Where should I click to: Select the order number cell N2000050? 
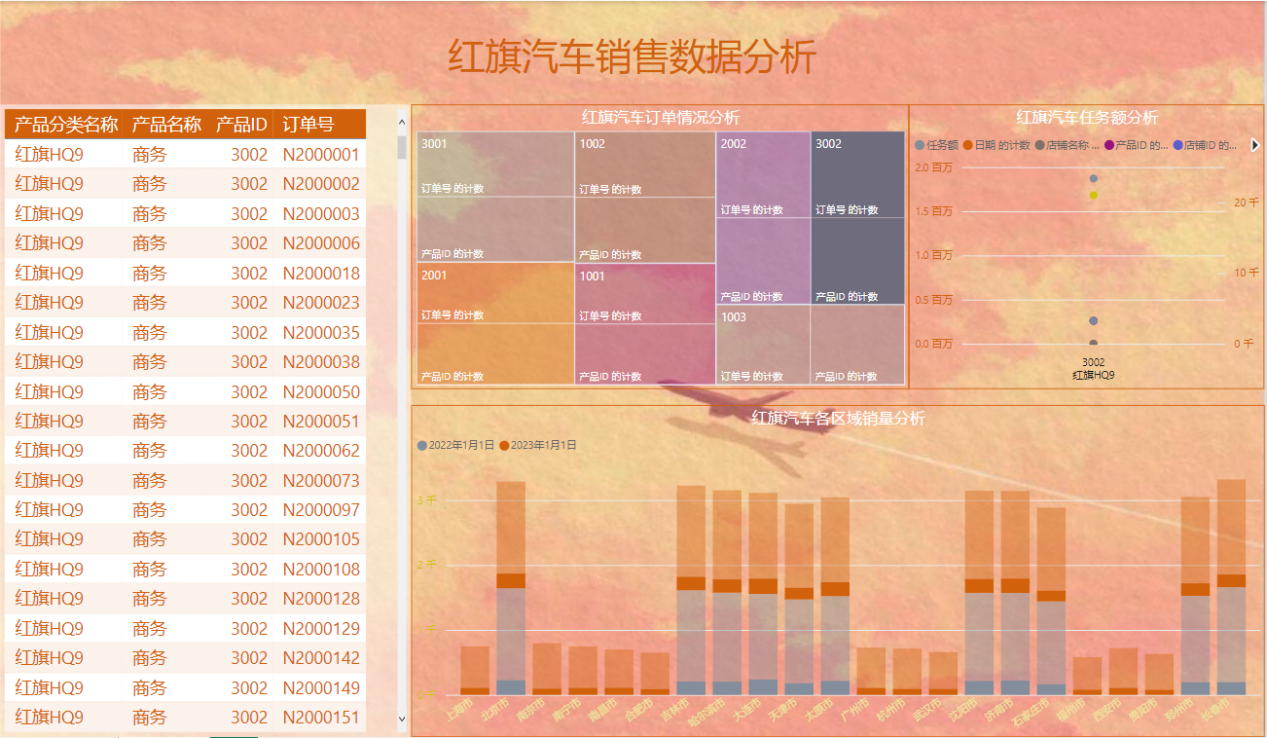(x=320, y=391)
